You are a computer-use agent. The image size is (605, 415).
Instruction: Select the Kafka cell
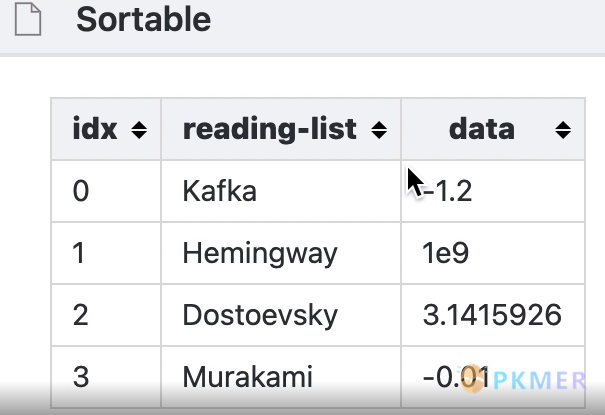[x=281, y=191]
